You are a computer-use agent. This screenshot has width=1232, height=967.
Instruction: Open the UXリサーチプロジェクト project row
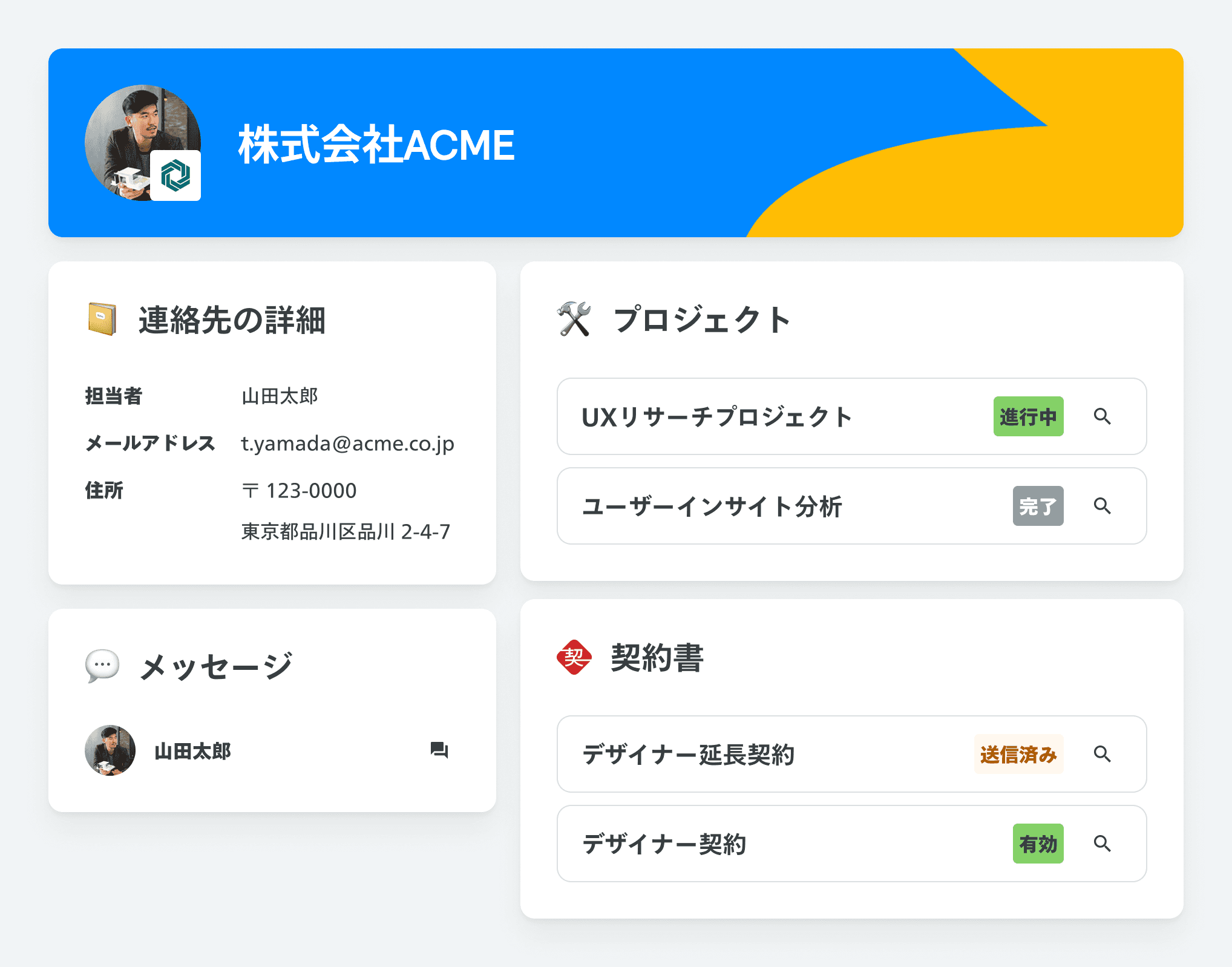point(717,417)
